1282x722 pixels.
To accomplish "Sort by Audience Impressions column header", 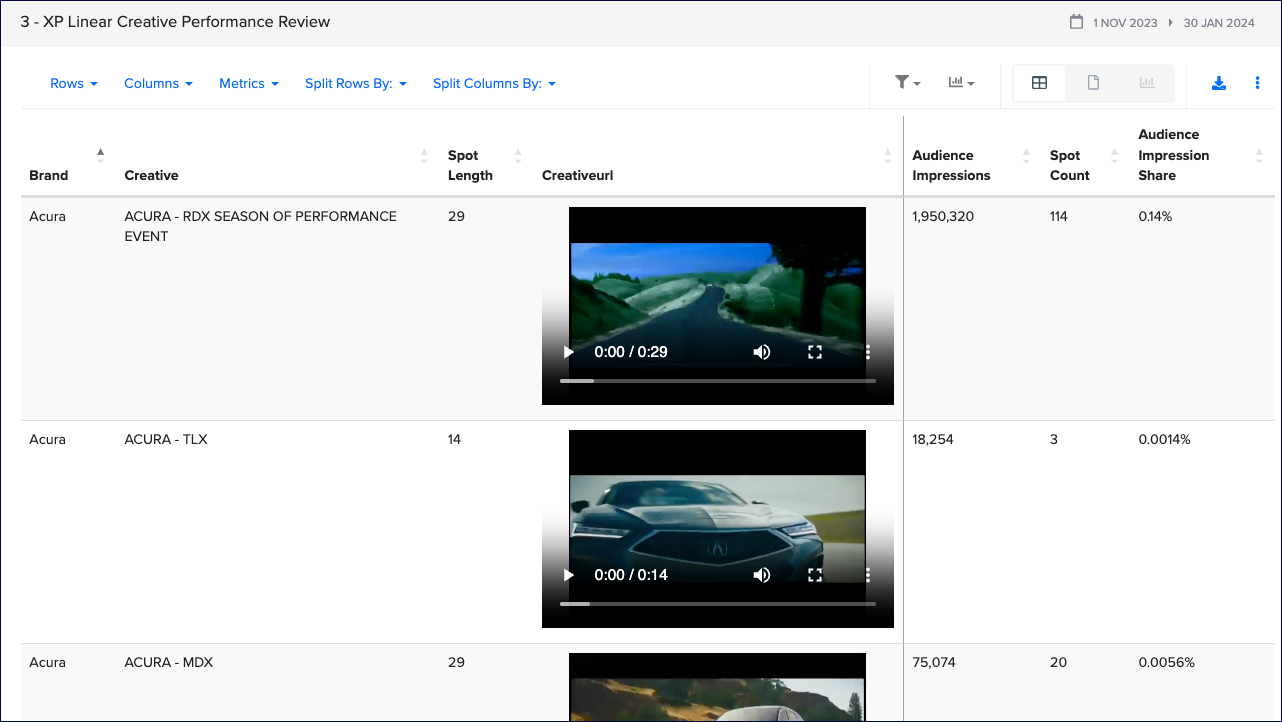I will pos(951,165).
